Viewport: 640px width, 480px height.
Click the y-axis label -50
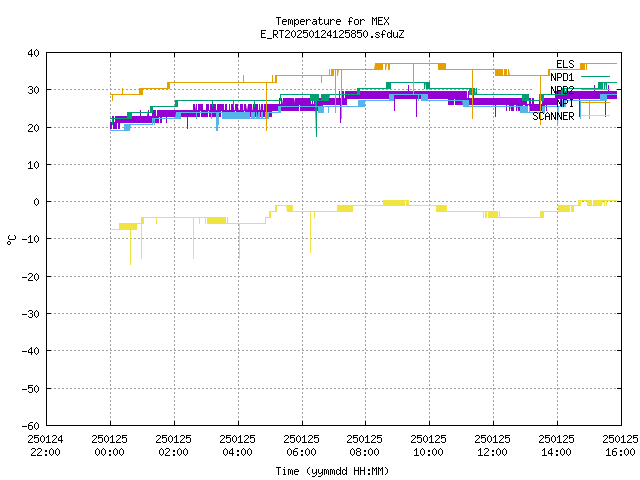click(x=31, y=389)
